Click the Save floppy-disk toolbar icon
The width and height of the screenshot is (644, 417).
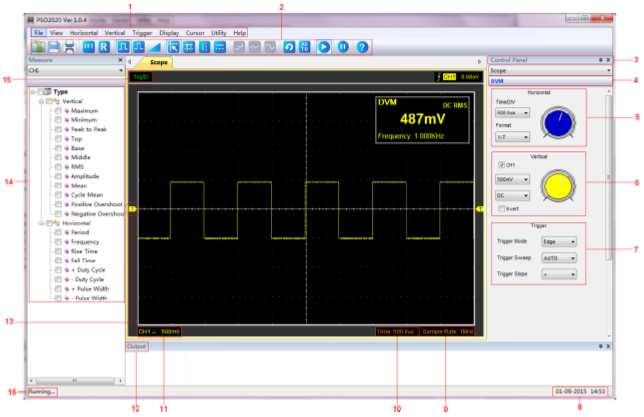(54, 47)
